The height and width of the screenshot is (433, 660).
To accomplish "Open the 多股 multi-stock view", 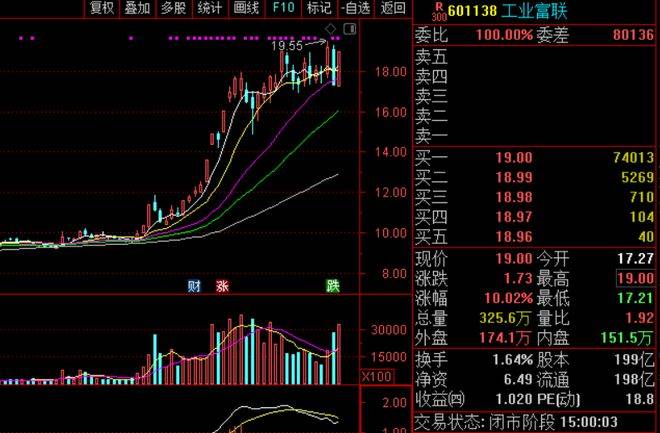I will 173,9.
